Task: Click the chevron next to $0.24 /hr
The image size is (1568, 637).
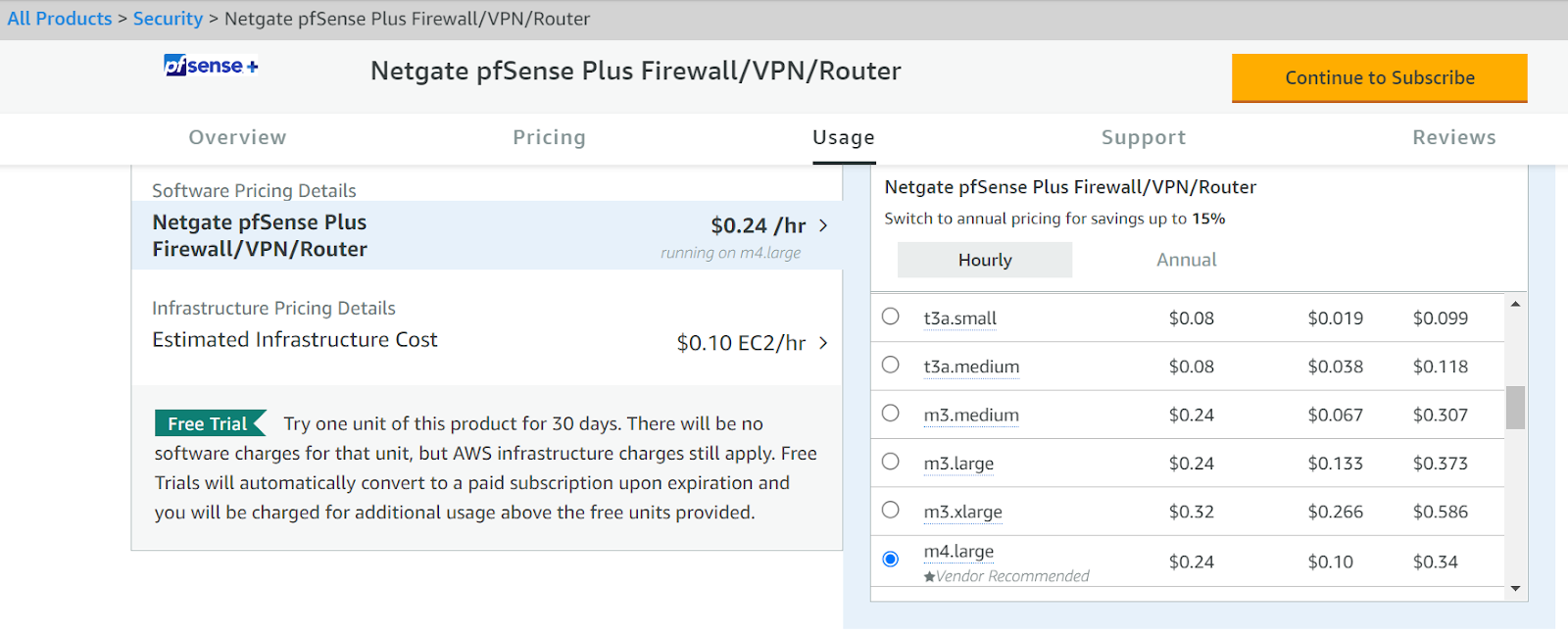Action: [824, 225]
